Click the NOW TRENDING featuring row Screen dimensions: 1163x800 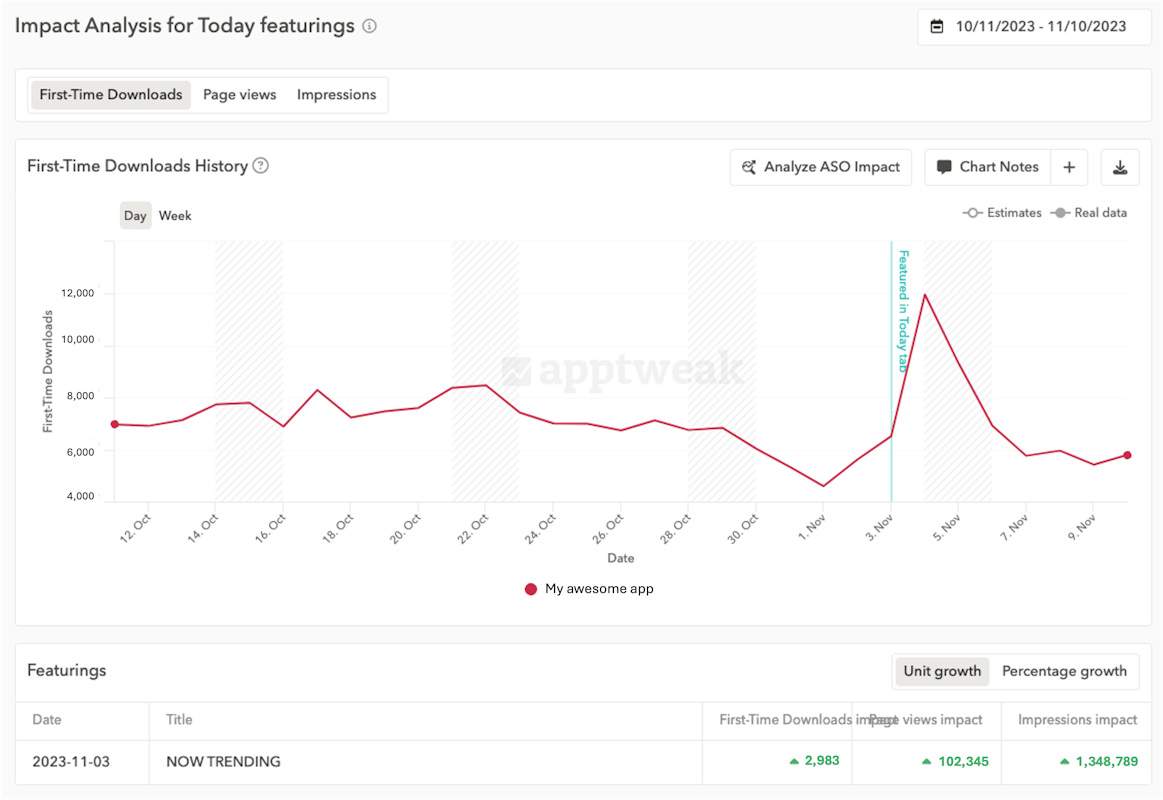pos(223,762)
